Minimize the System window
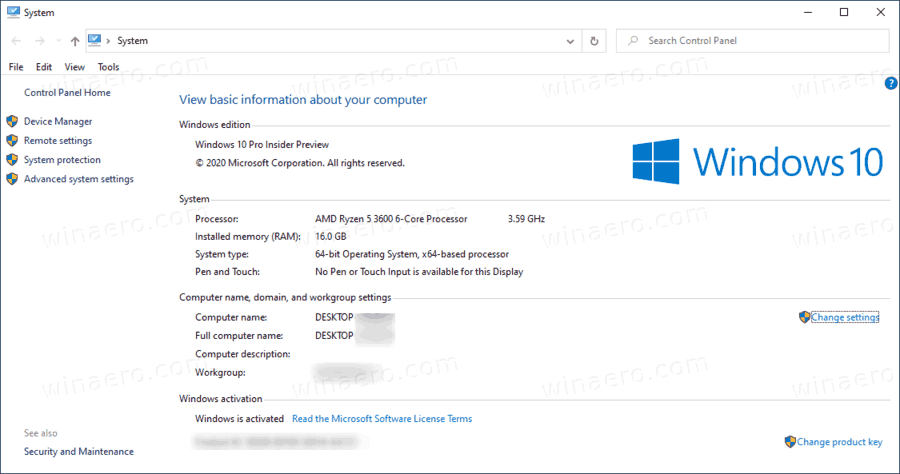Viewport: 900px width, 474px height. pyautogui.click(x=808, y=12)
